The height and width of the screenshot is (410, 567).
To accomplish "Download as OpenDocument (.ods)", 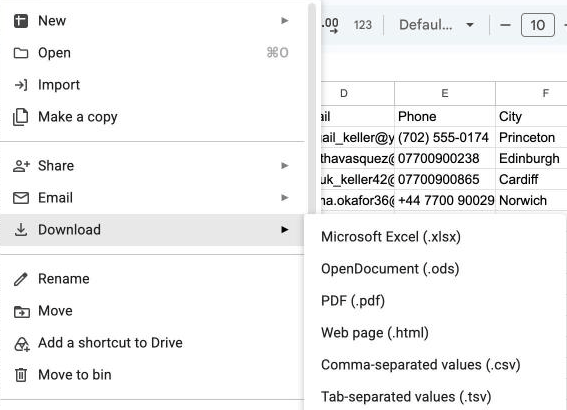I will [x=435, y=269].
